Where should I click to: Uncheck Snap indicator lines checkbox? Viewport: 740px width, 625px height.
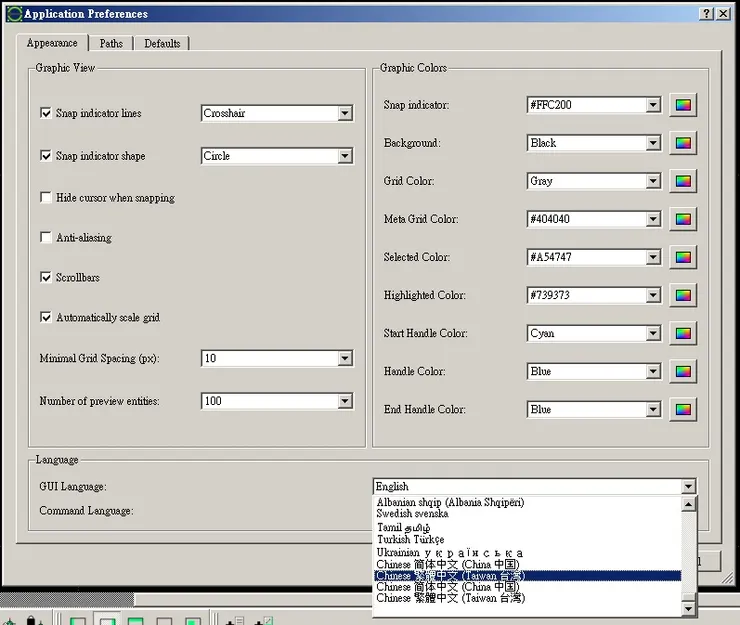(x=46, y=113)
